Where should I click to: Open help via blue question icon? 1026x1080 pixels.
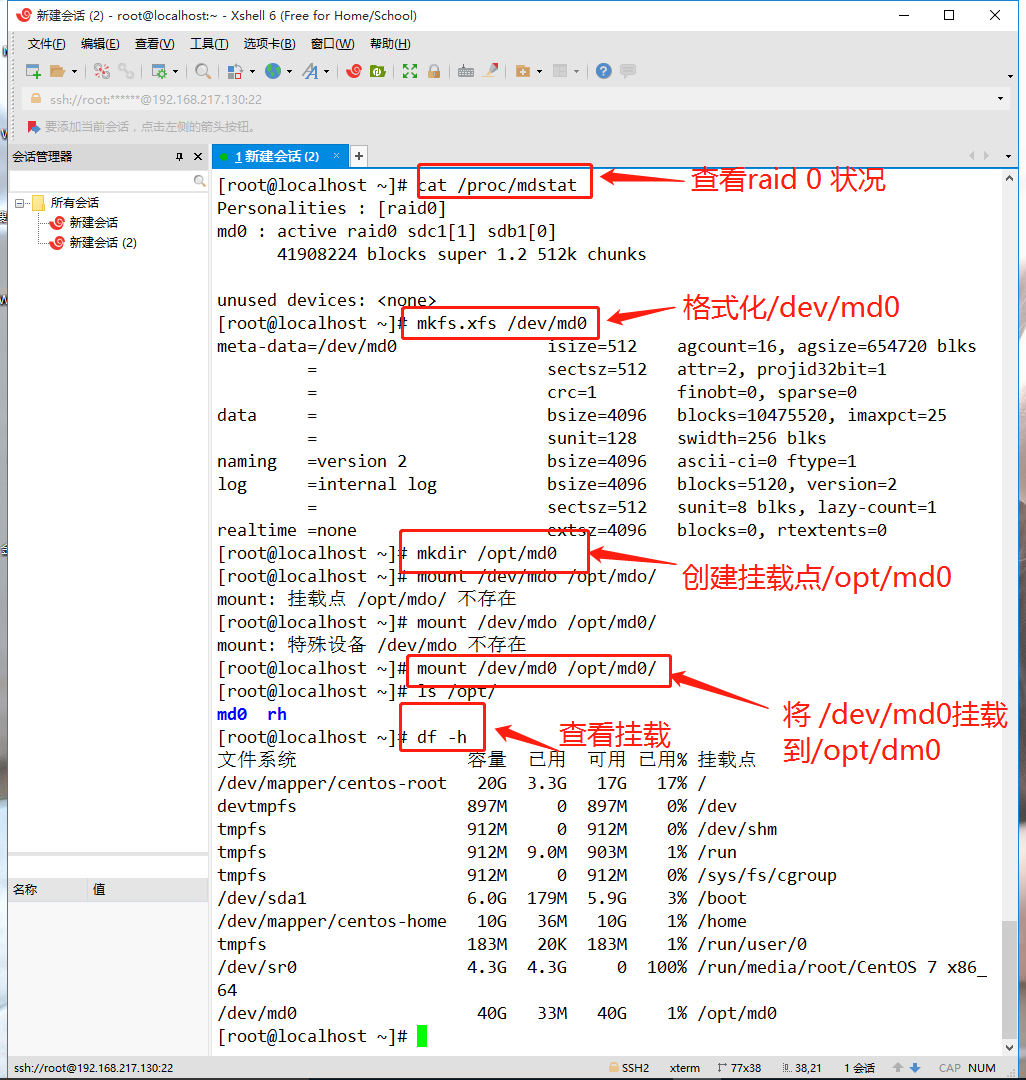pyautogui.click(x=604, y=71)
